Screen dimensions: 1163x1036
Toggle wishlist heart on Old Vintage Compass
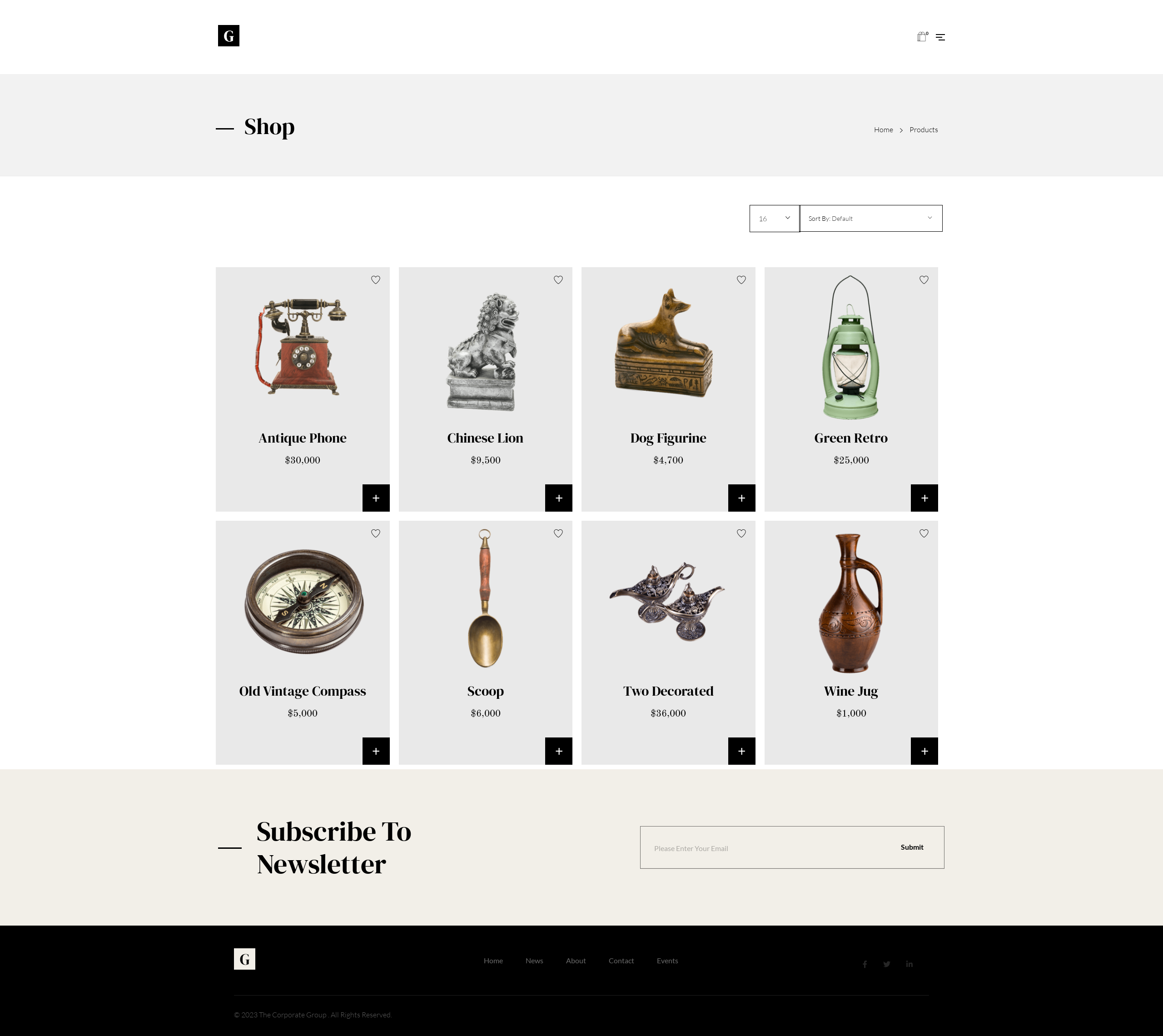[x=376, y=533]
